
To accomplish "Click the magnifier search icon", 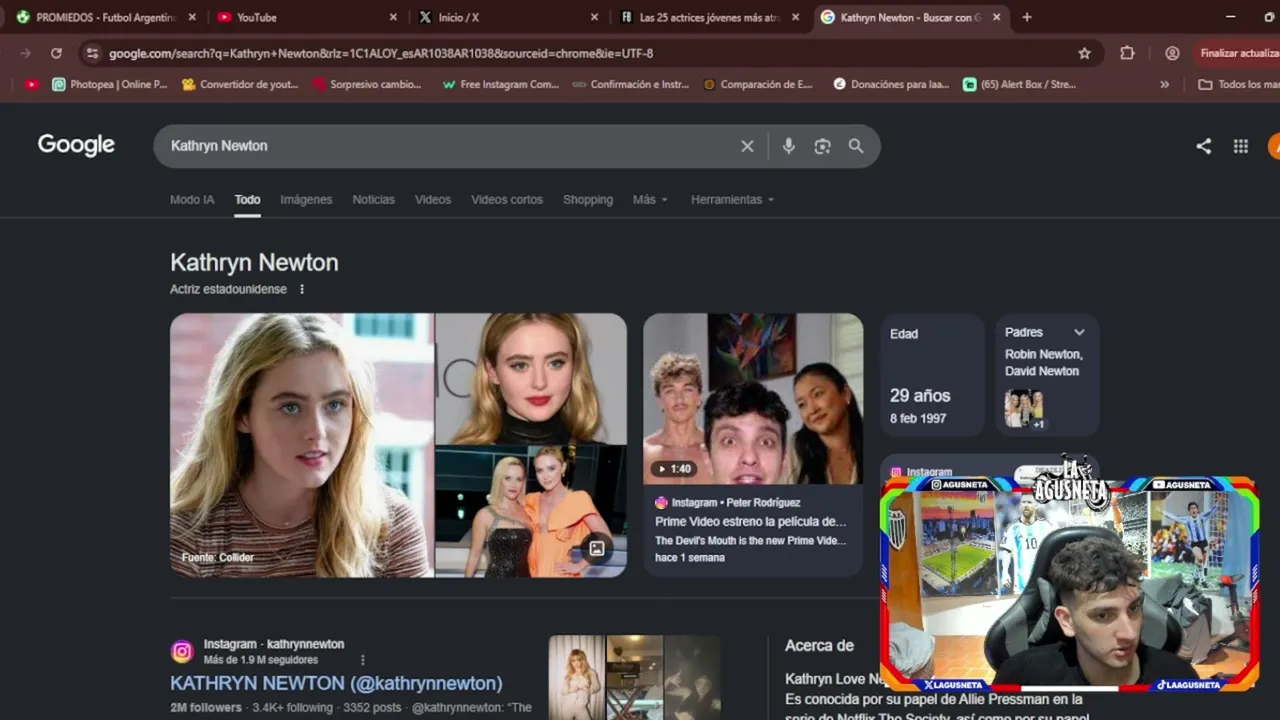I will pyautogui.click(x=856, y=146).
